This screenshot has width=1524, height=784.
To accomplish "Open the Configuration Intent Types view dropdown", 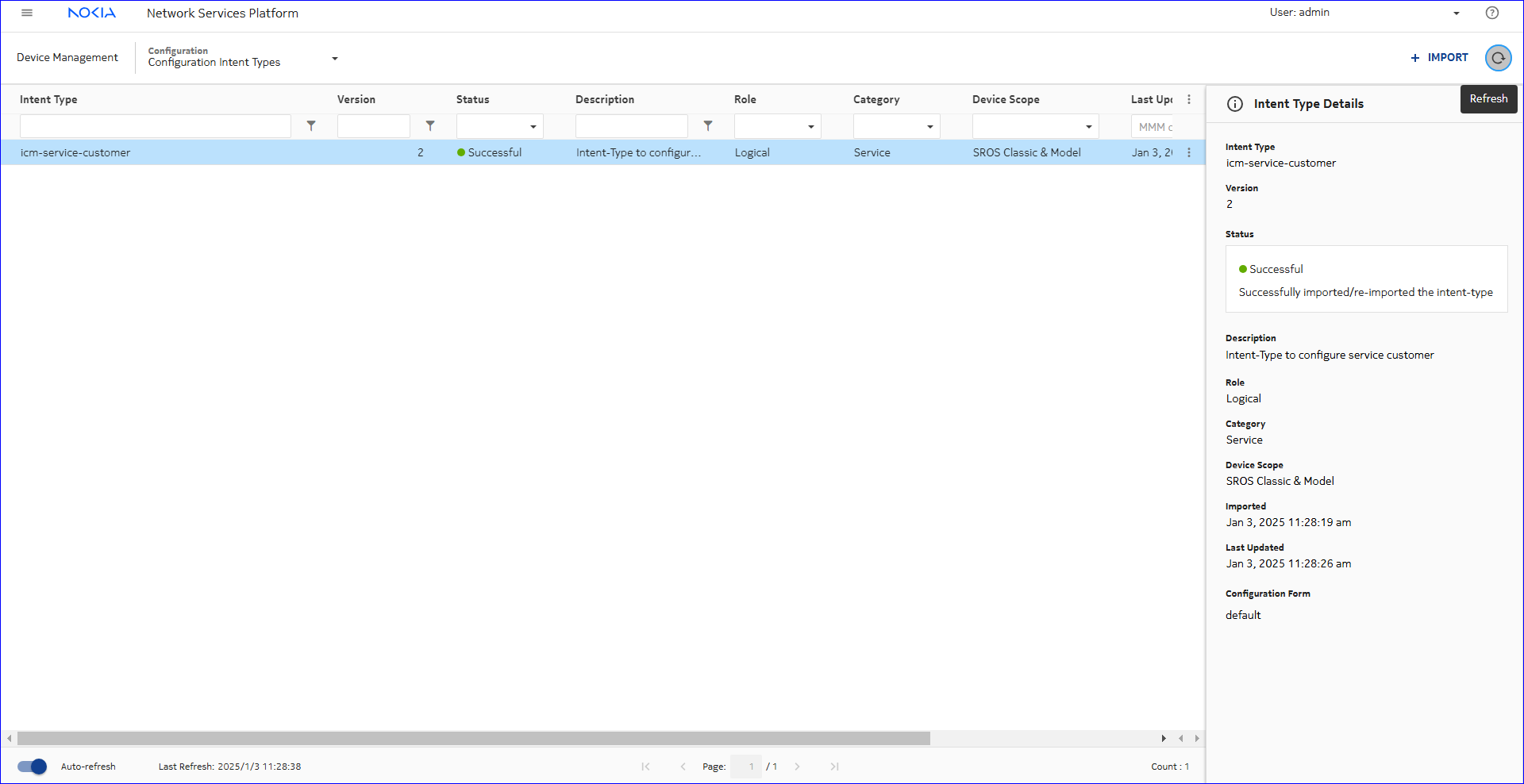I will pos(334,58).
